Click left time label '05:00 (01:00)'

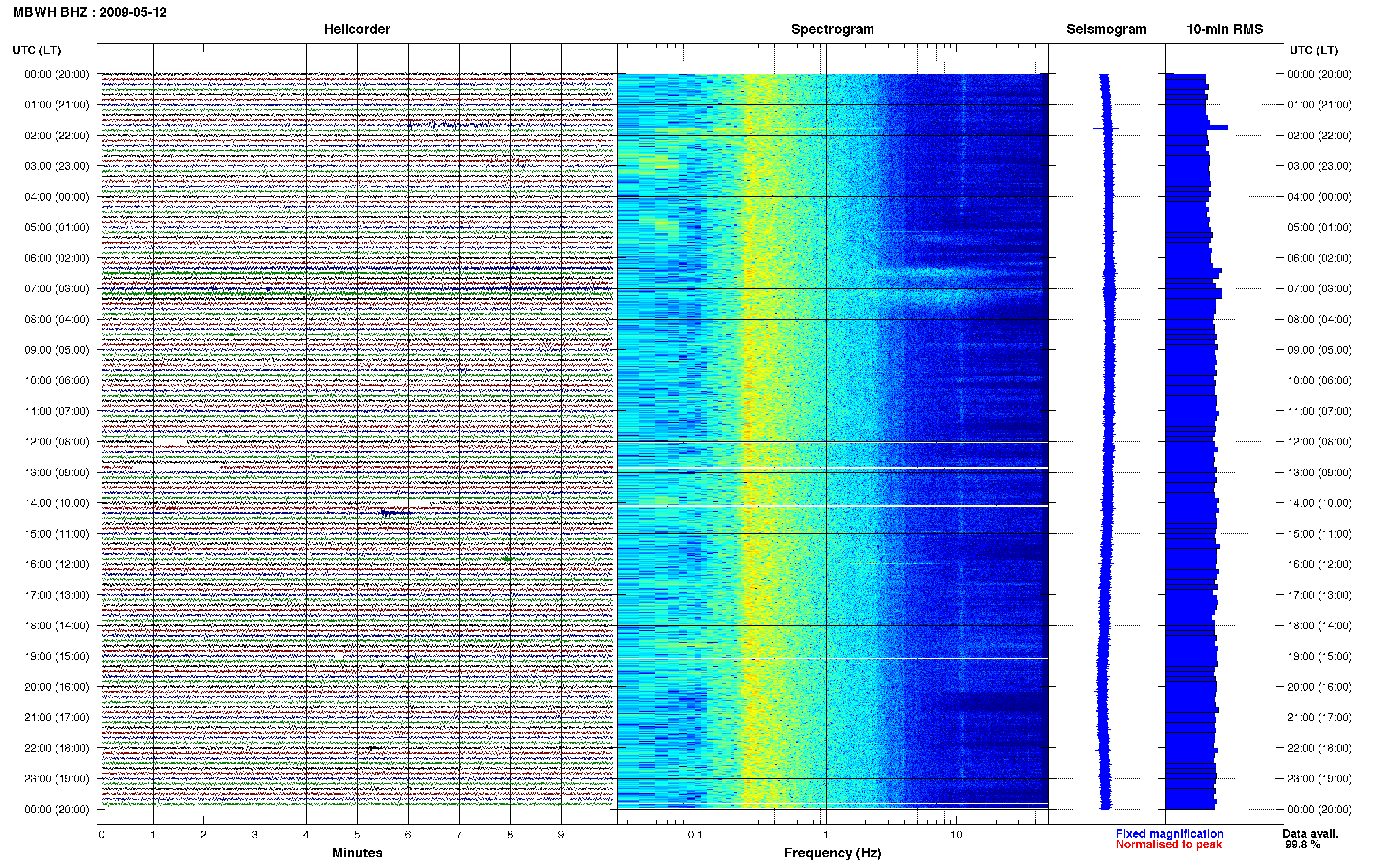pyautogui.click(x=56, y=227)
